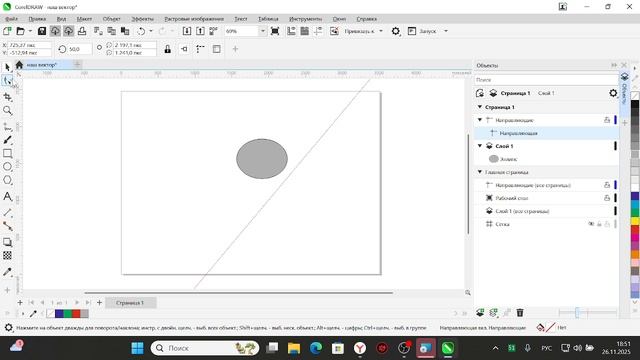Click the Options gear in standard toolbar
The height and width of the screenshot is (360, 640).
(396, 31)
